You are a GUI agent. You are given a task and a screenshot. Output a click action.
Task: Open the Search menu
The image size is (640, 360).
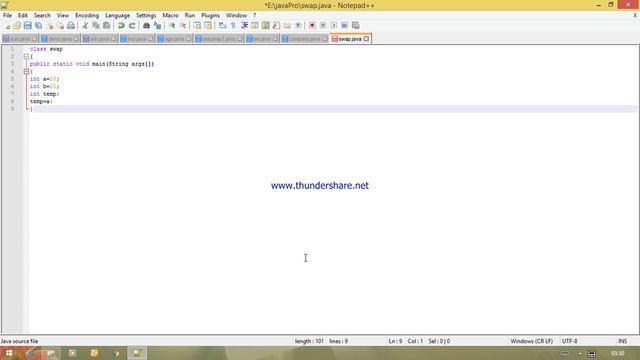[42, 16]
